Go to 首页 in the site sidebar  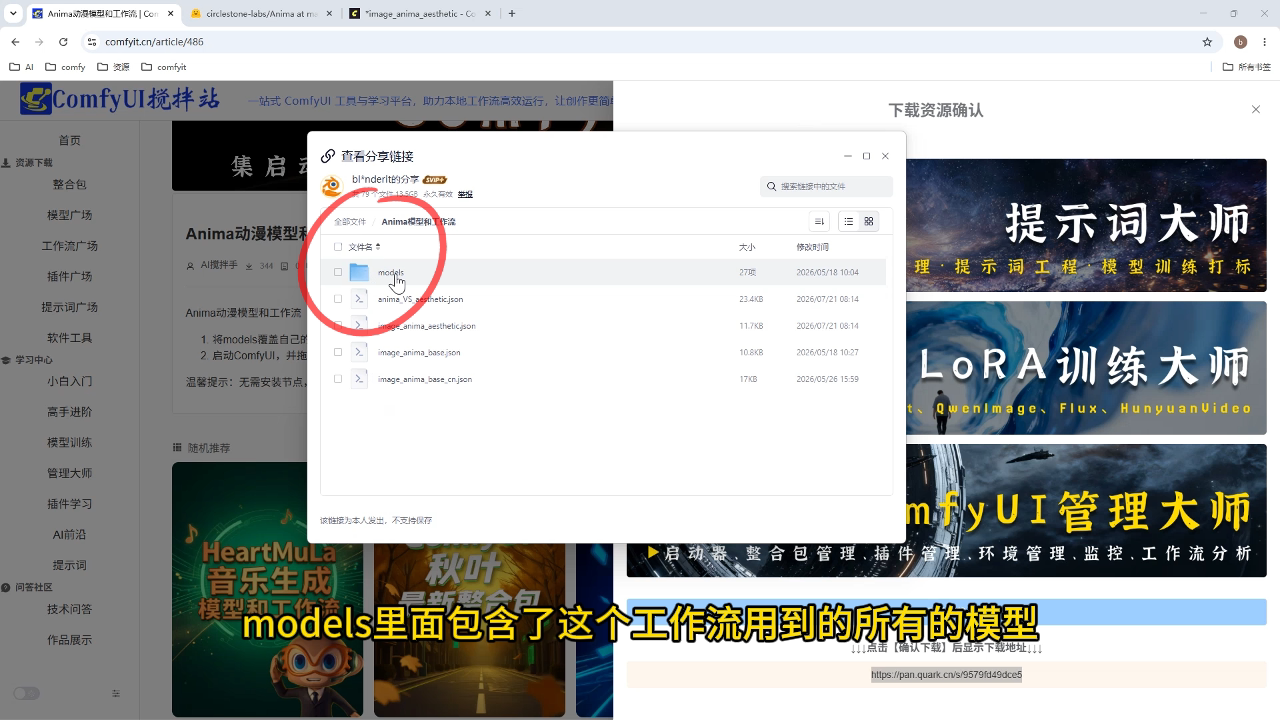coord(69,141)
